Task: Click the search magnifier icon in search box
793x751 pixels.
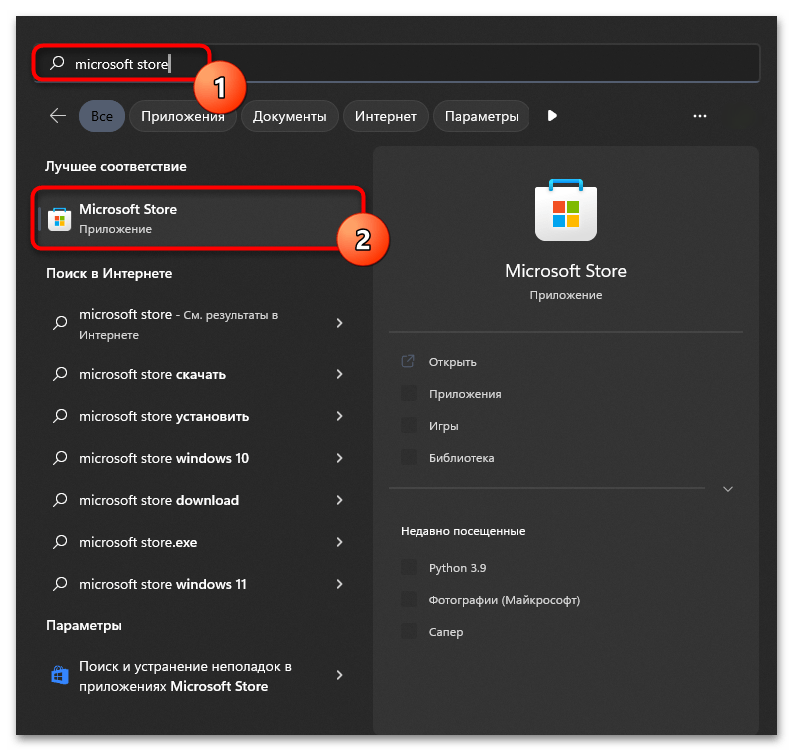Action: point(57,63)
